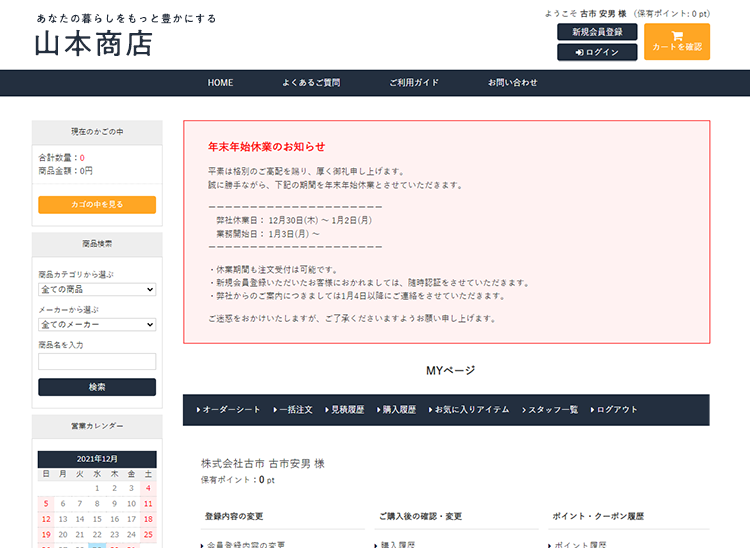Click ログアウト to log out
This screenshot has width=750, height=548.
click(615, 410)
